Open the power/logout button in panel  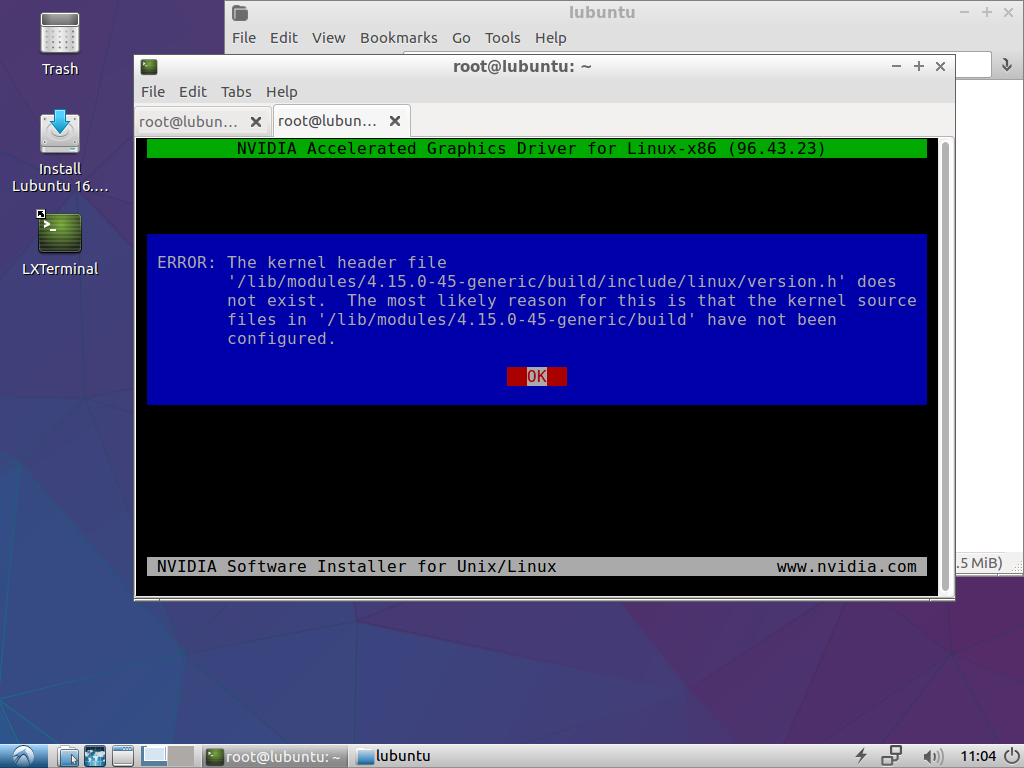click(1012, 756)
